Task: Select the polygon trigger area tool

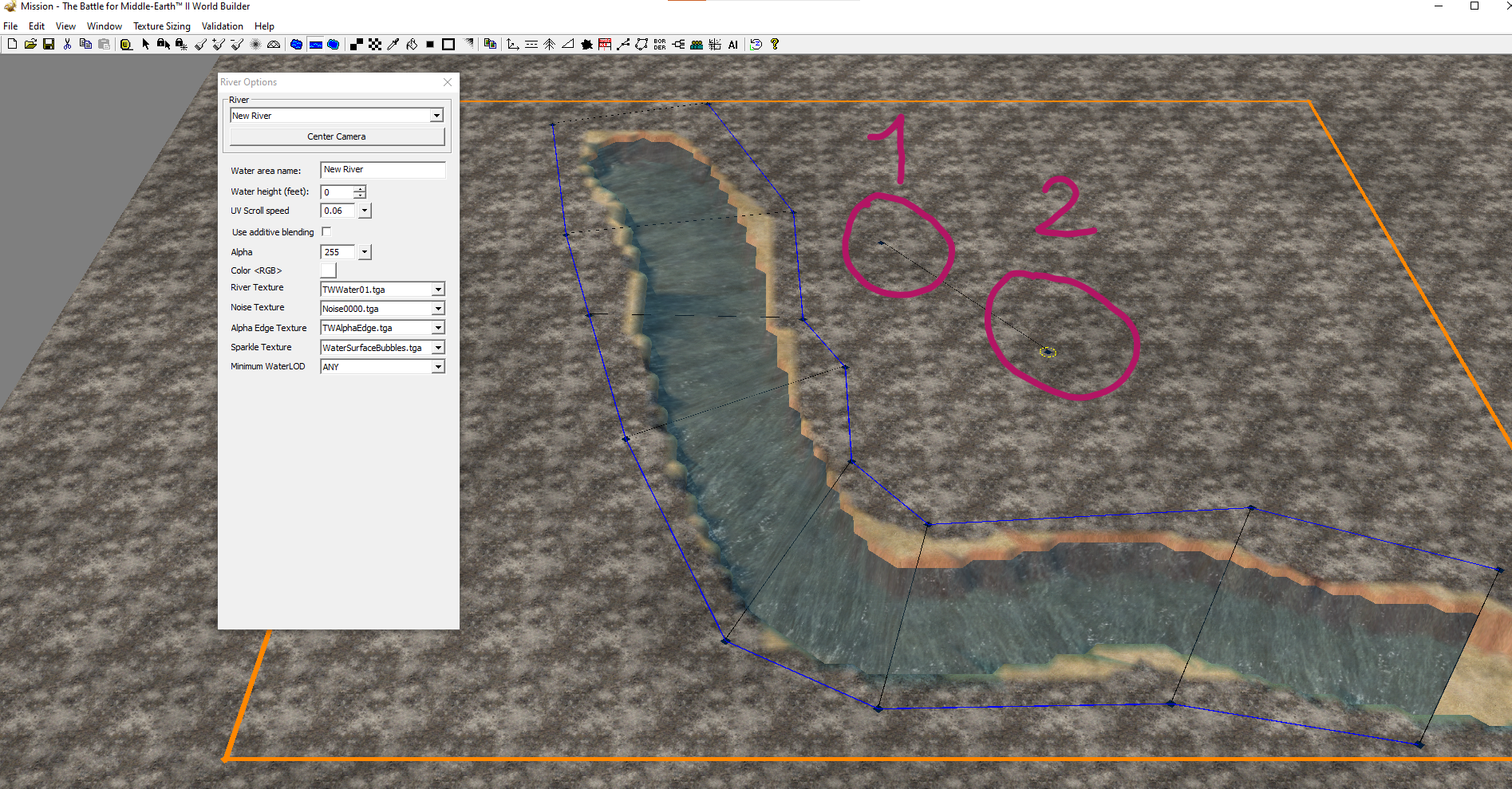Action: coord(642,45)
